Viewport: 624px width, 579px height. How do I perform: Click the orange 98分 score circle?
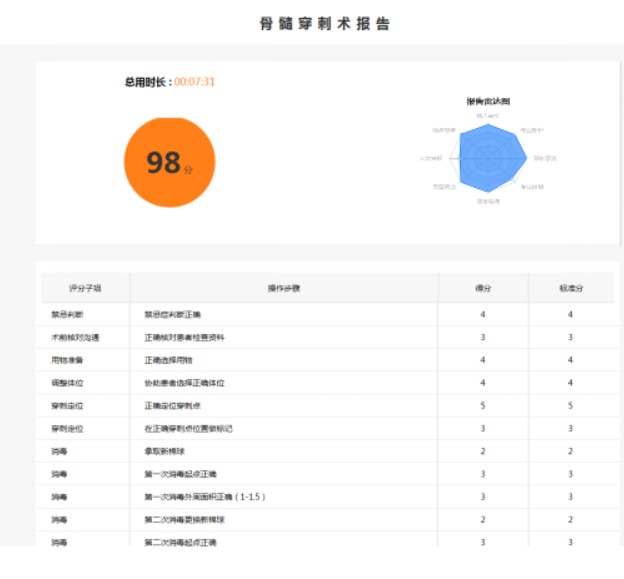tap(169, 162)
